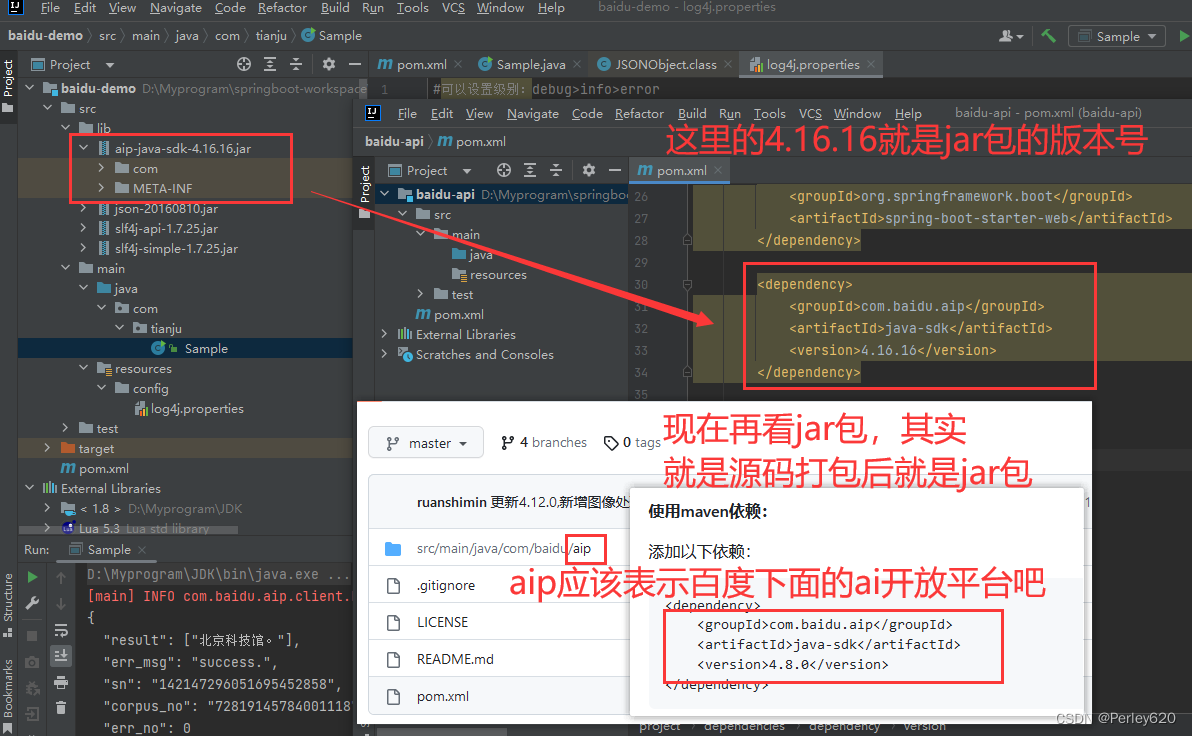Click the trash clear-all icon in Run console
Viewport: 1192px width, 736px height.
pos(61,708)
